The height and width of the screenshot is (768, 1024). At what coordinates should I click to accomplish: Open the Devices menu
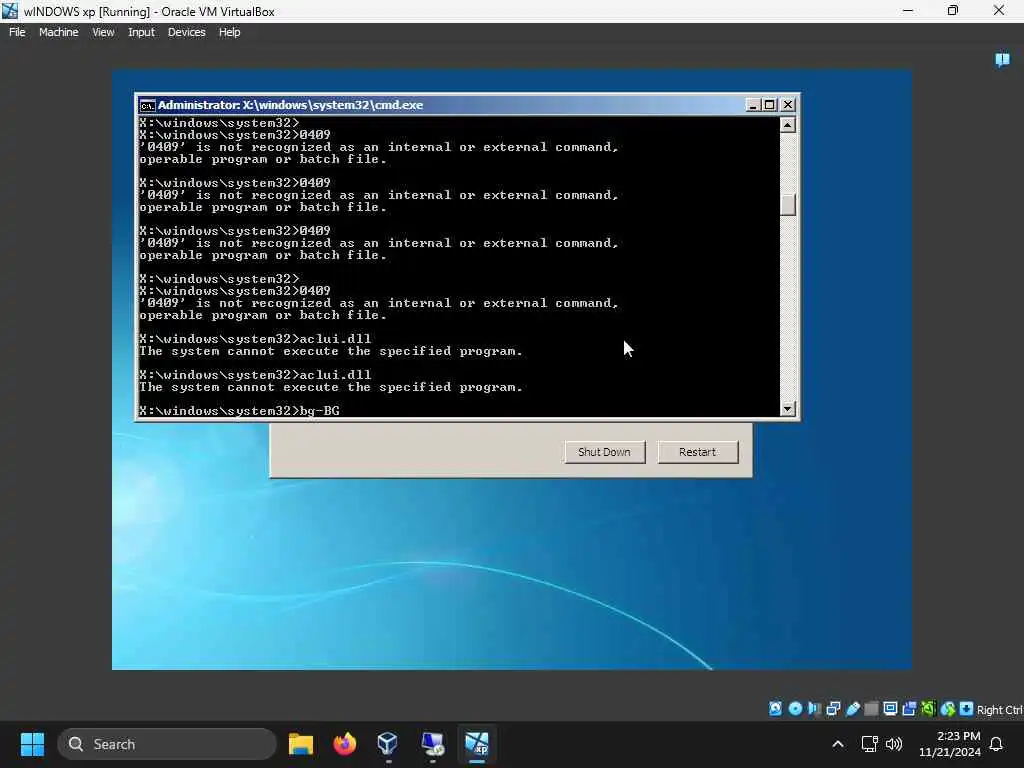(x=186, y=32)
